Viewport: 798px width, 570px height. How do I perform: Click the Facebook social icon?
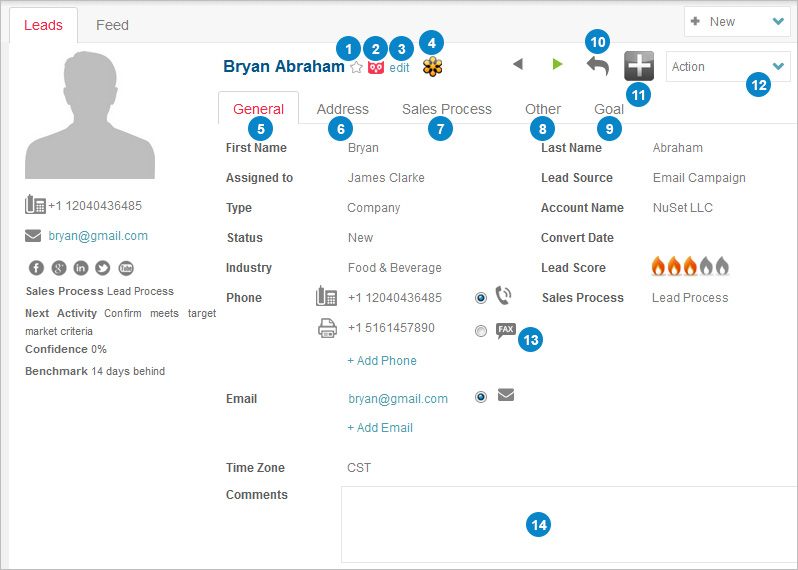click(36, 268)
